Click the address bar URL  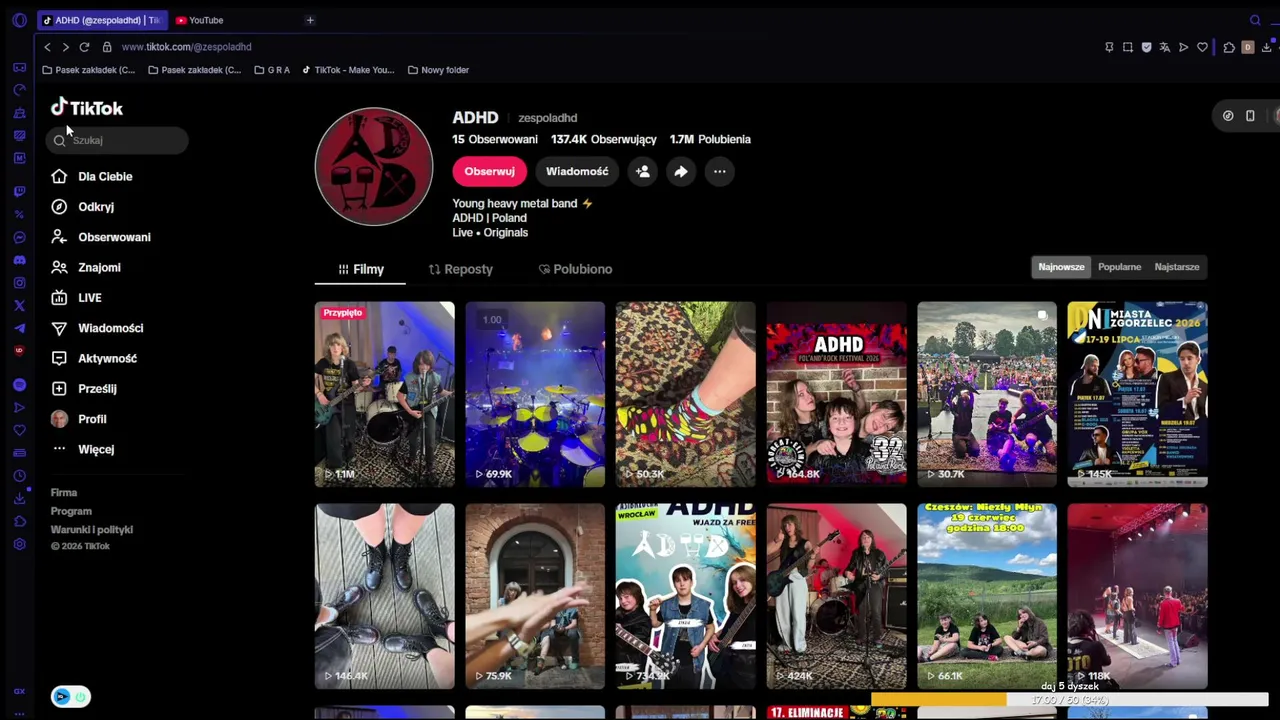click(x=187, y=47)
